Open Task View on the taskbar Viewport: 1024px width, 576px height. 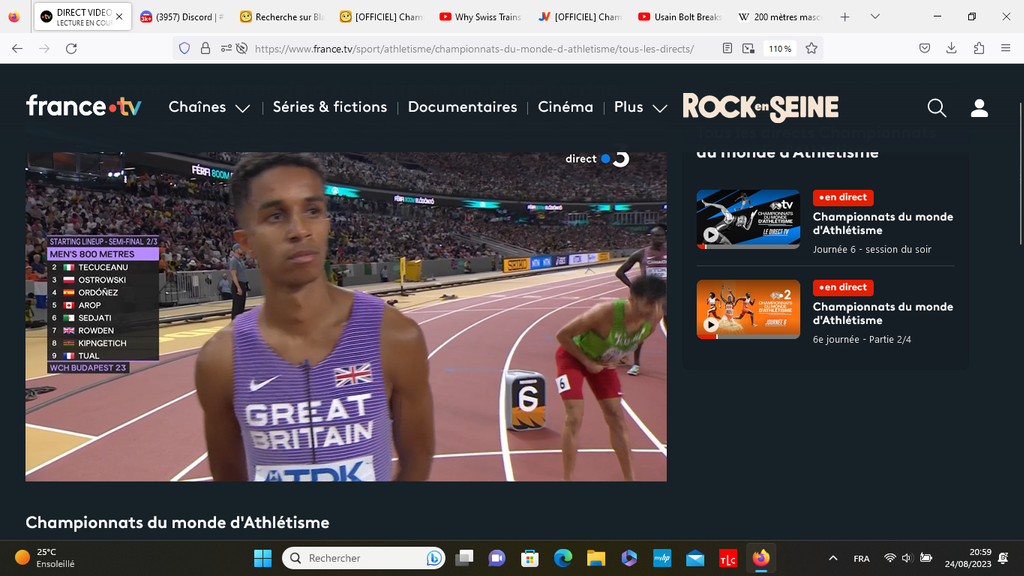click(x=464, y=558)
